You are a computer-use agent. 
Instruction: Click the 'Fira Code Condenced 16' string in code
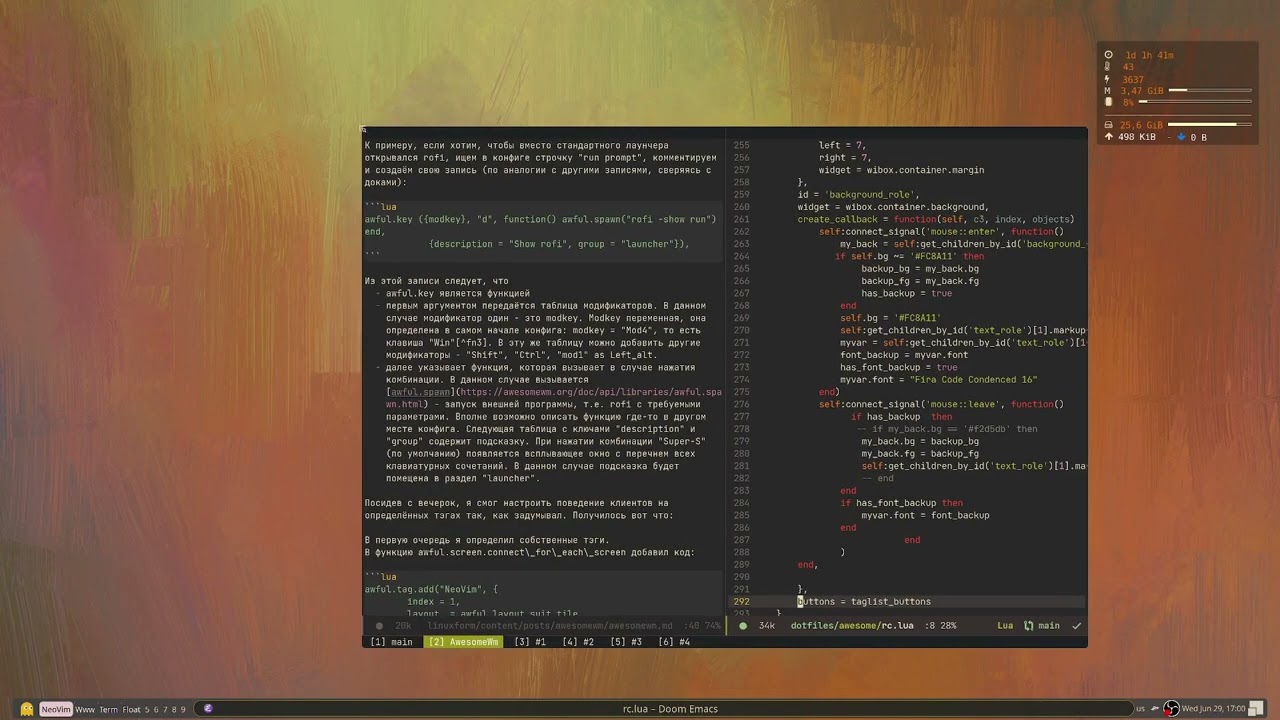click(x=974, y=380)
